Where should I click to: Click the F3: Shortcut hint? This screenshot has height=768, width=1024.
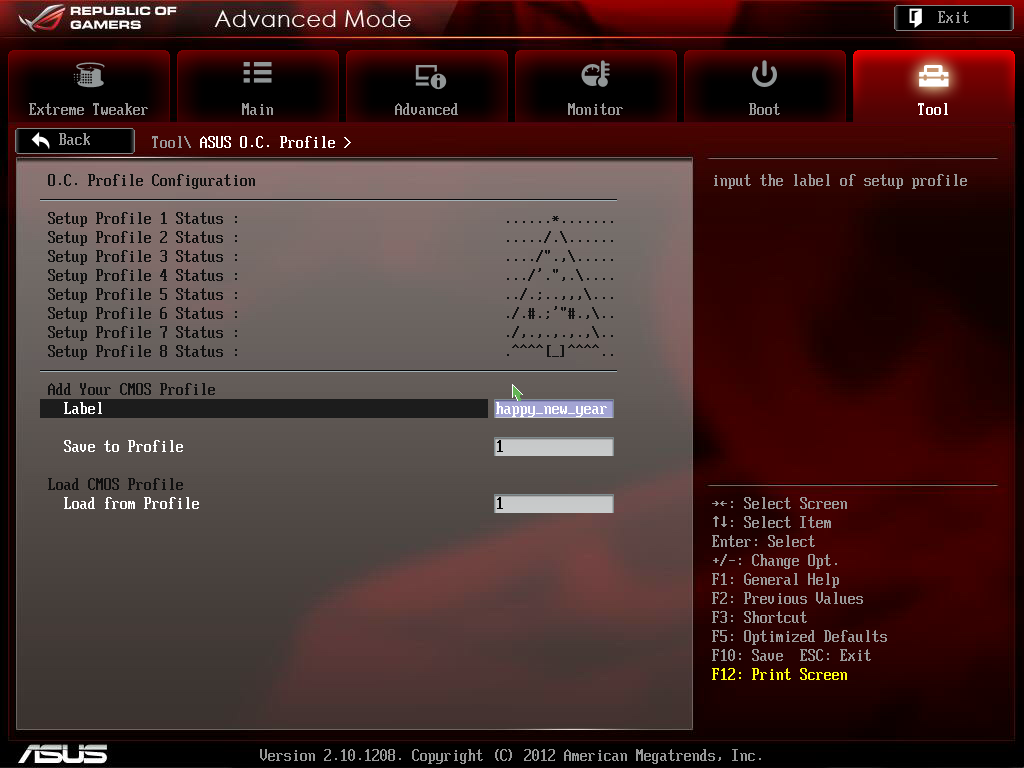[x=760, y=618]
